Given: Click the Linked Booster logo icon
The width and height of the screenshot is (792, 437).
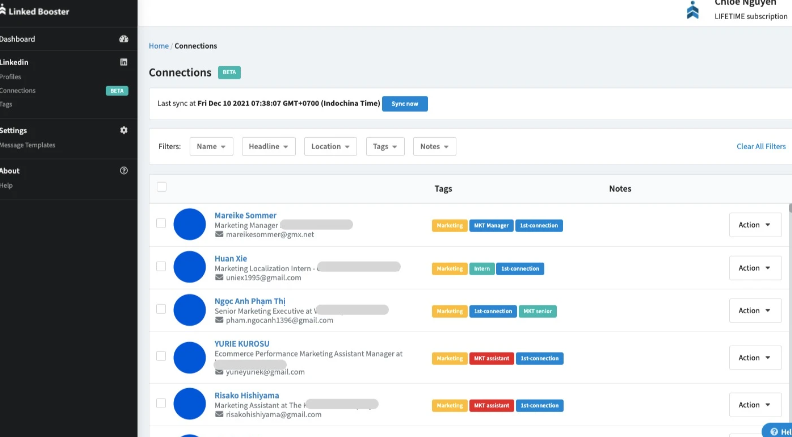Looking at the screenshot, I should tap(3, 10).
